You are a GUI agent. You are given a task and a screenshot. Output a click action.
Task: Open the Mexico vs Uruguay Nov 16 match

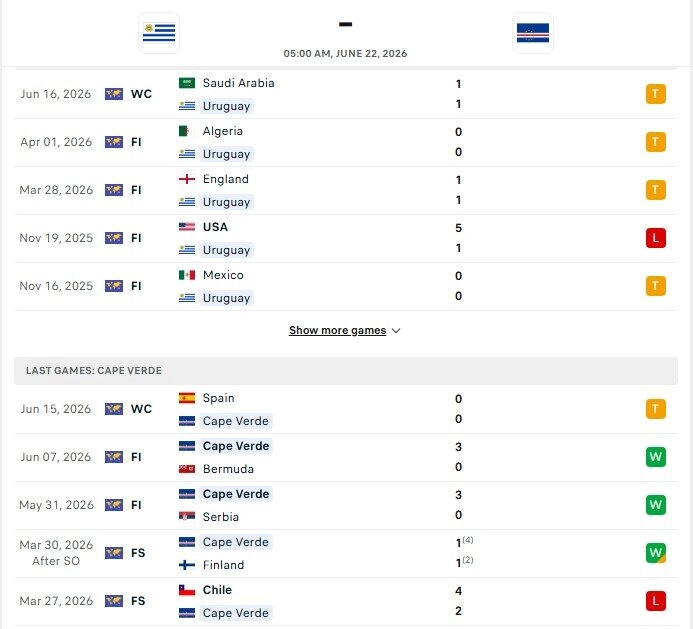pos(346,286)
